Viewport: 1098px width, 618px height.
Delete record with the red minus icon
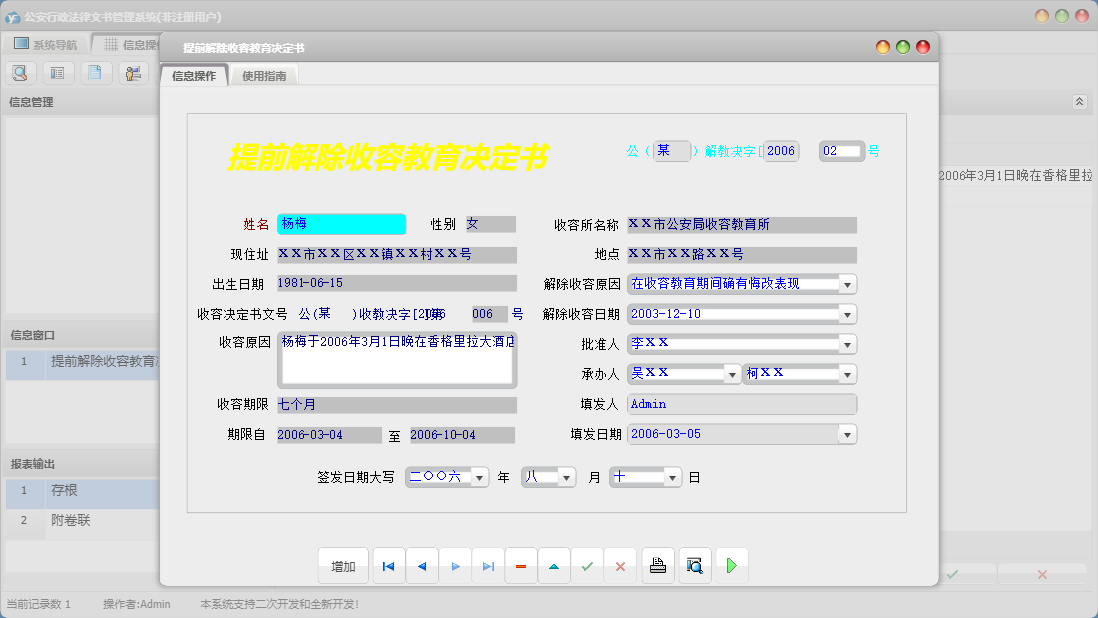click(x=521, y=566)
